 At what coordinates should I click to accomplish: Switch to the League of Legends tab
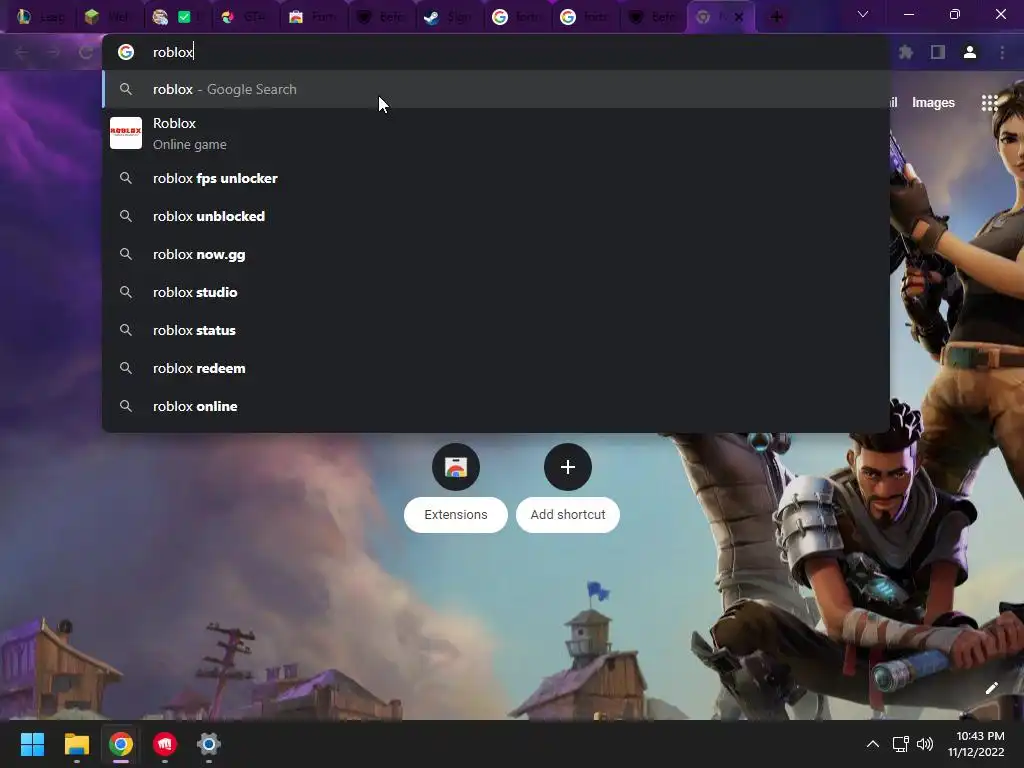pos(42,17)
